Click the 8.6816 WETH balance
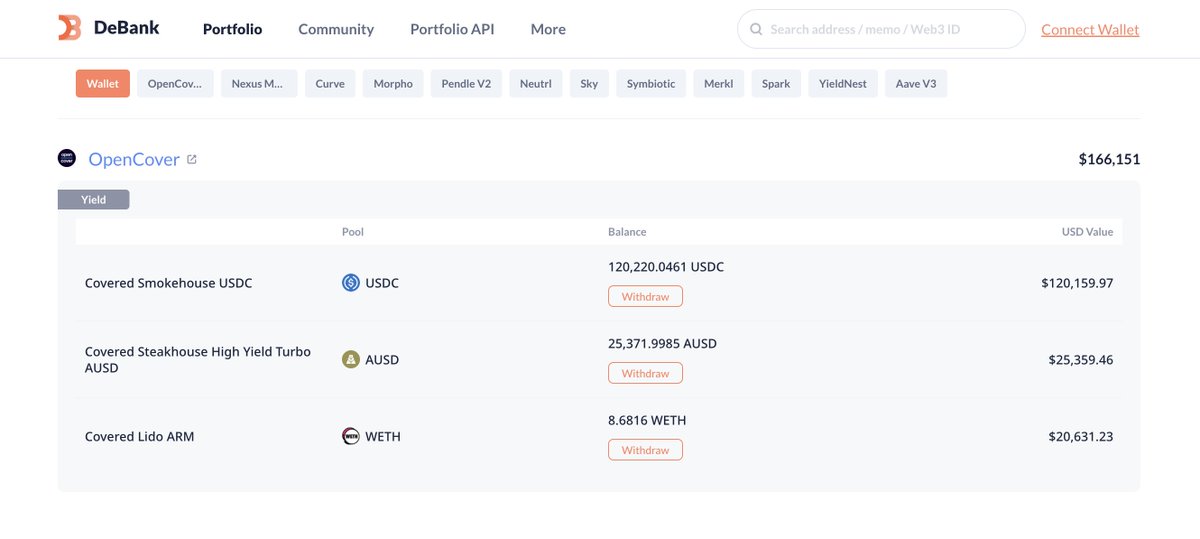1200x539 pixels. coord(647,420)
